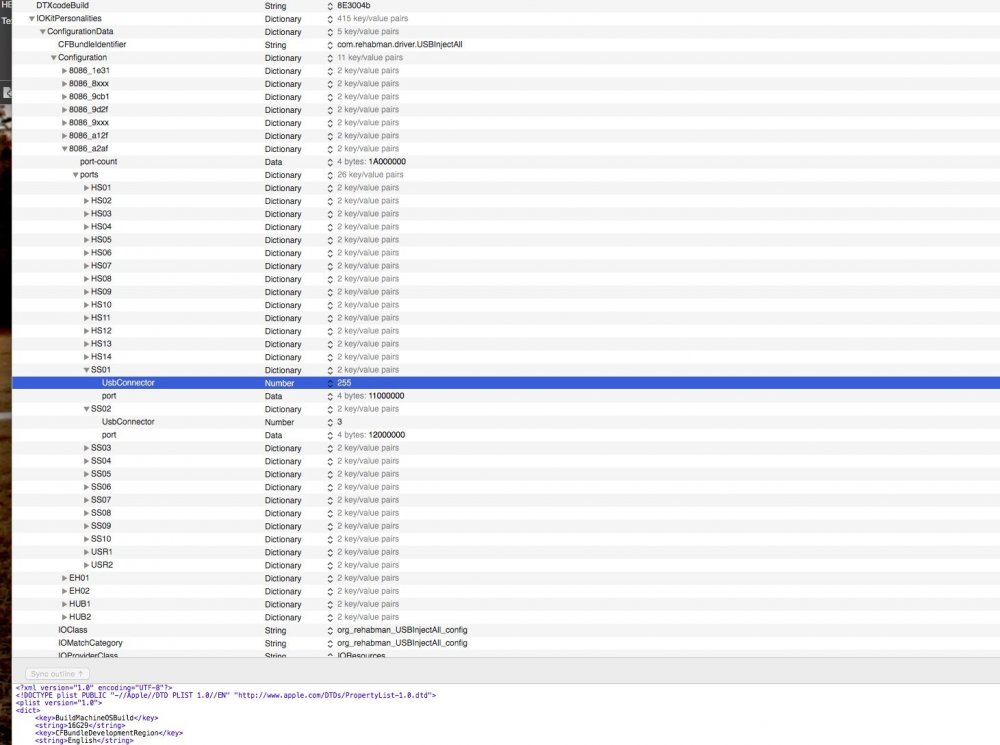Expand the HS10 port
1000x745 pixels.
(x=86, y=305)
